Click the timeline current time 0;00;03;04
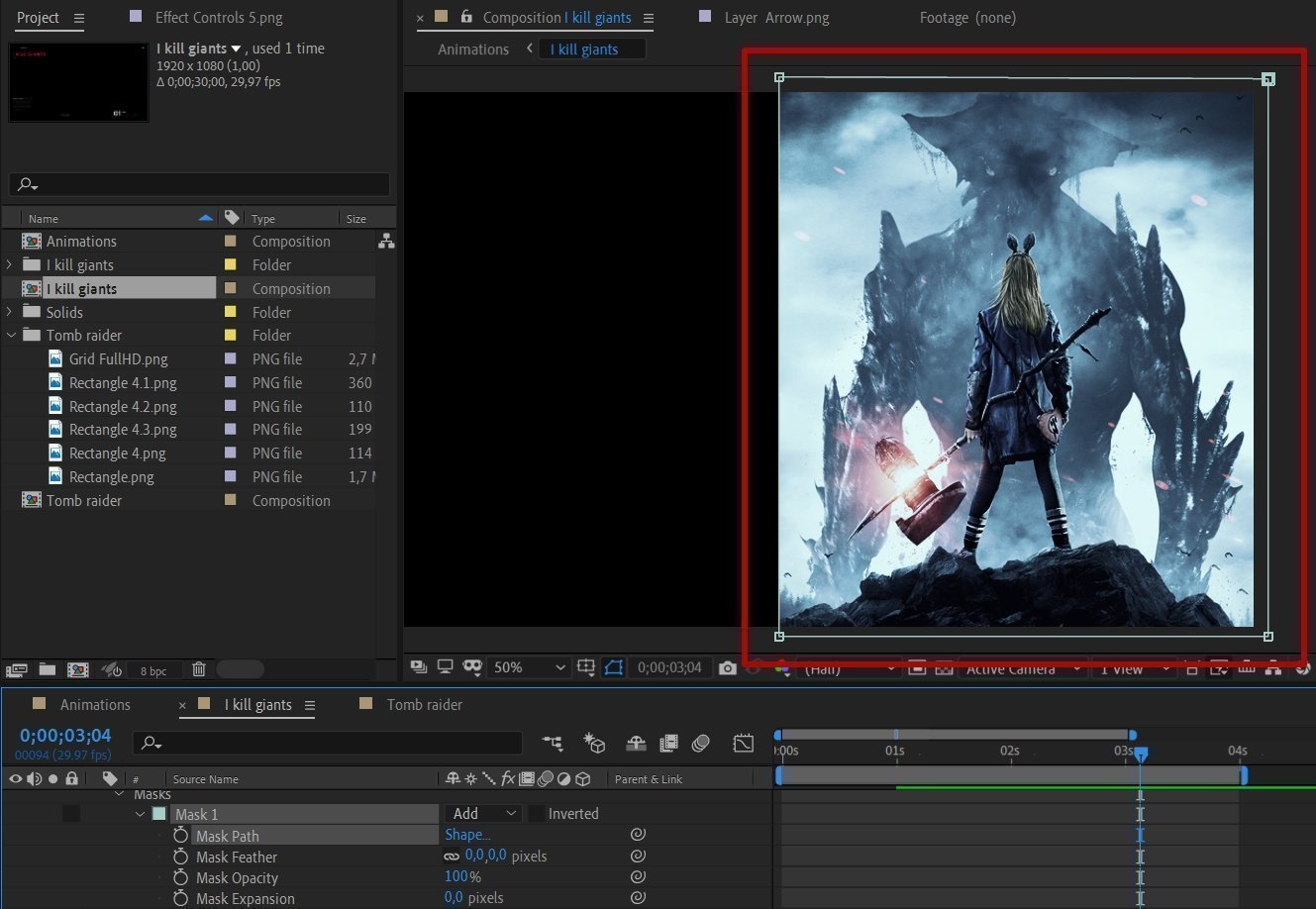 (x=65, y=736)
